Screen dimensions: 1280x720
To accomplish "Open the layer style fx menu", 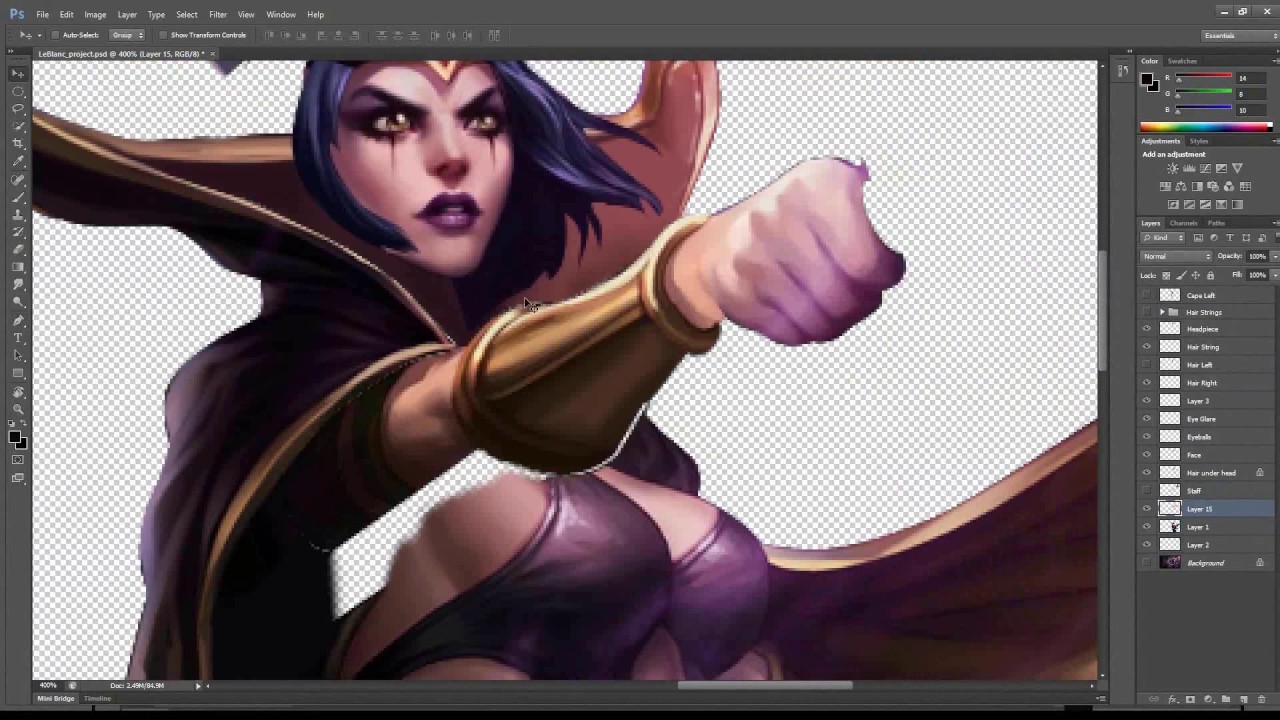I will coord(1173,698).
